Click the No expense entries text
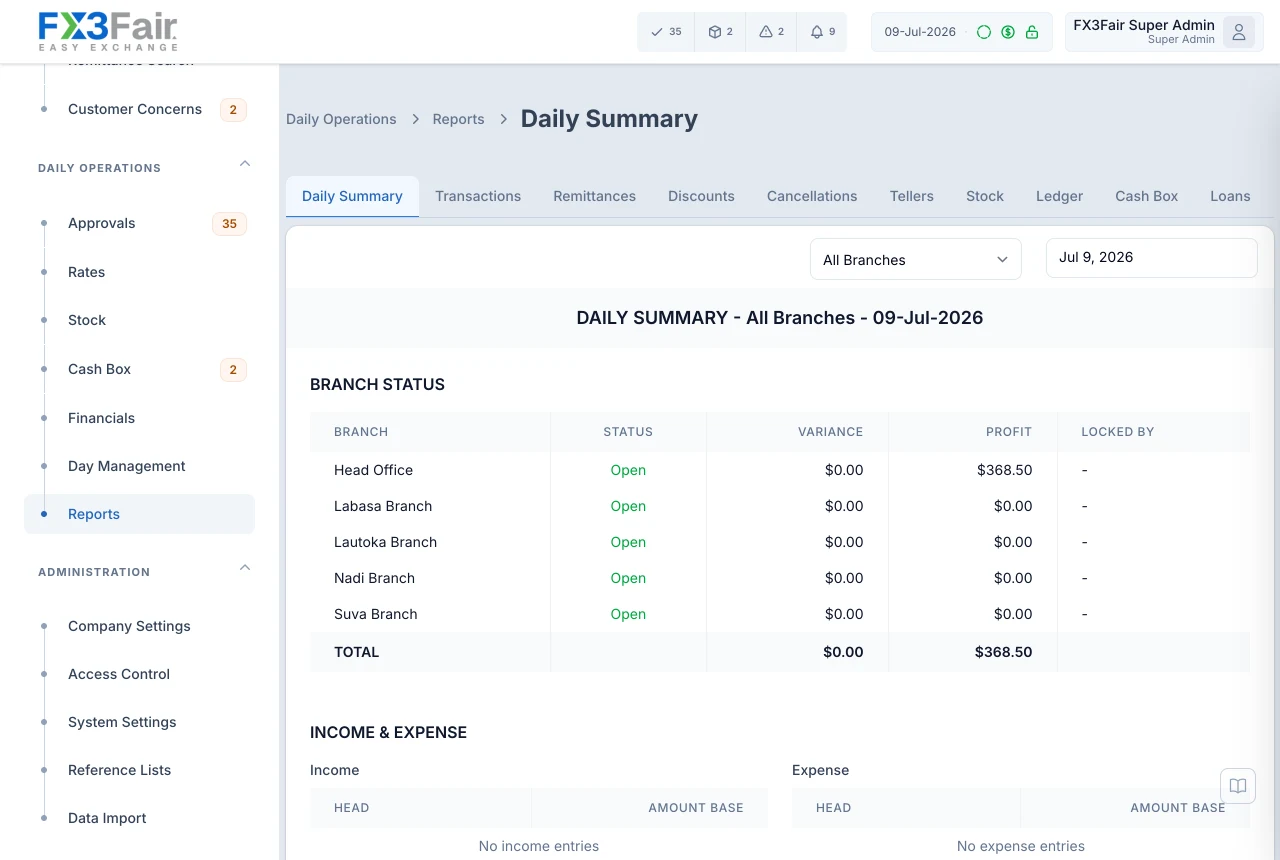The width and height of the screenshot is (1280, 860). coord(1021,846)
